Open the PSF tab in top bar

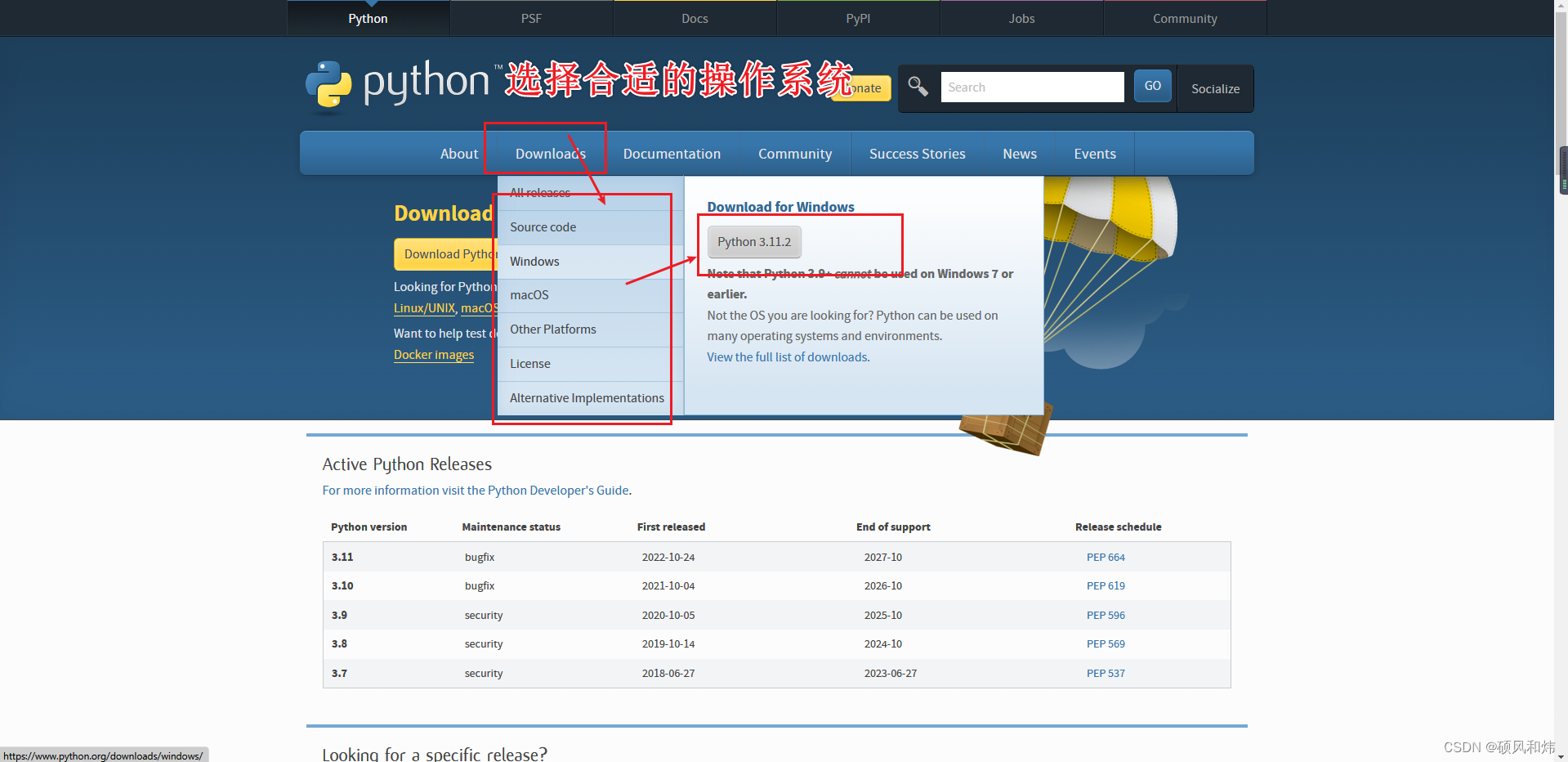[531, 18]
